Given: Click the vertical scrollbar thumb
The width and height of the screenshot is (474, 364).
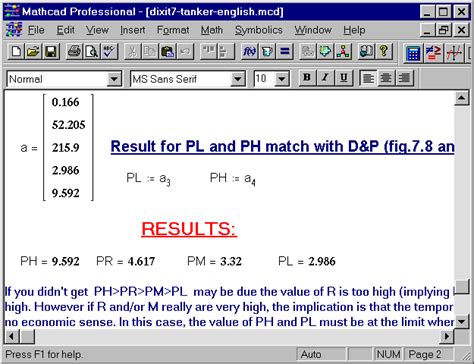Looking at the screenshot, I should 462,287.
